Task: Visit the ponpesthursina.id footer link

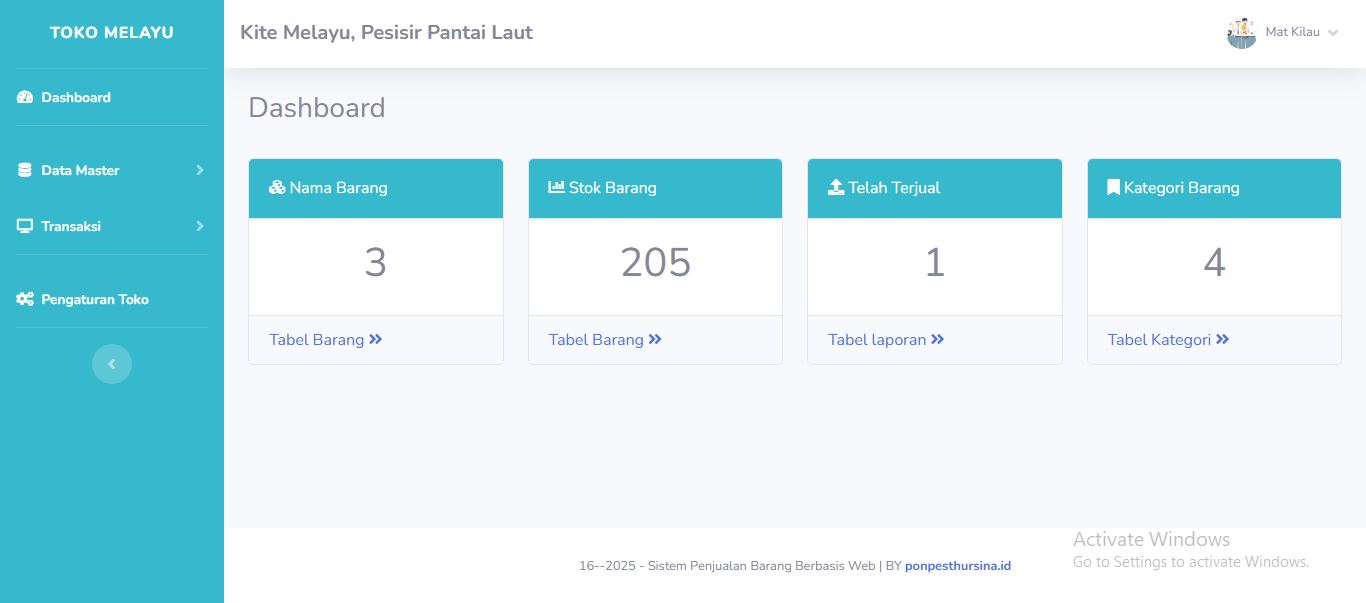Action: point(958,566)
